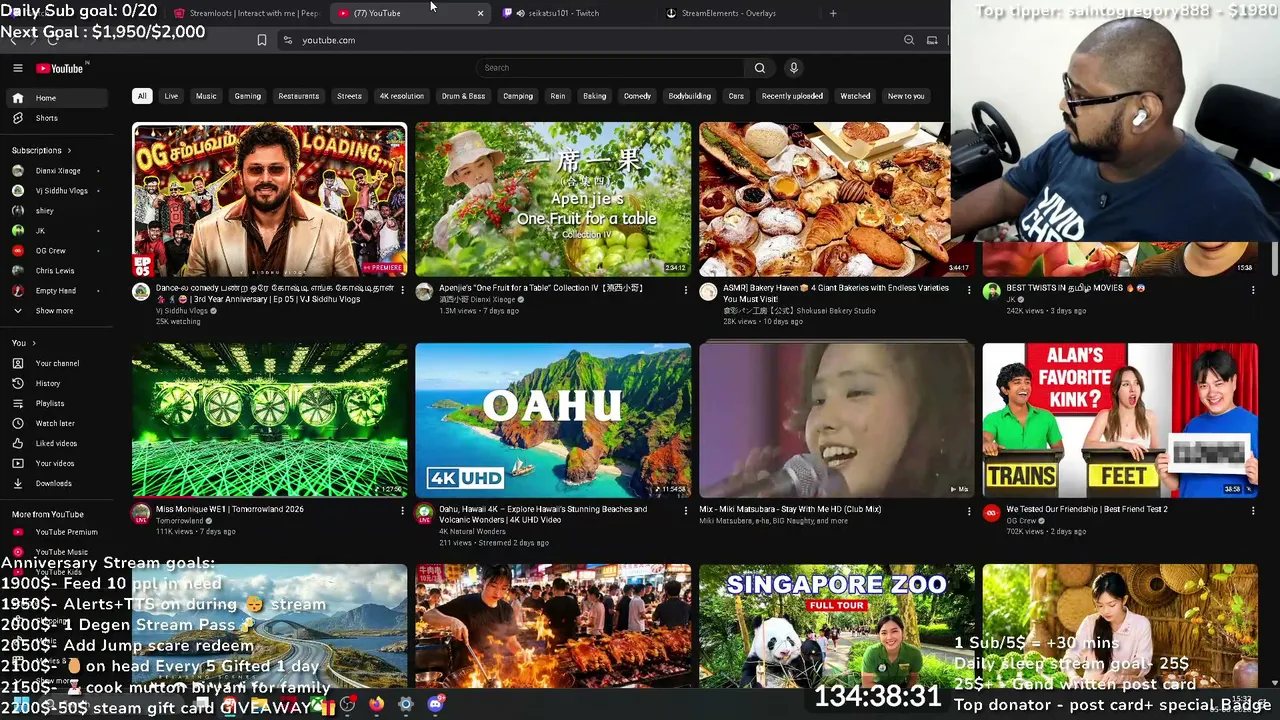The height and width of the screenshot is (720, 1280).
Task: Open the Shokusai Bakery Studio channel name
Action: 799,311
